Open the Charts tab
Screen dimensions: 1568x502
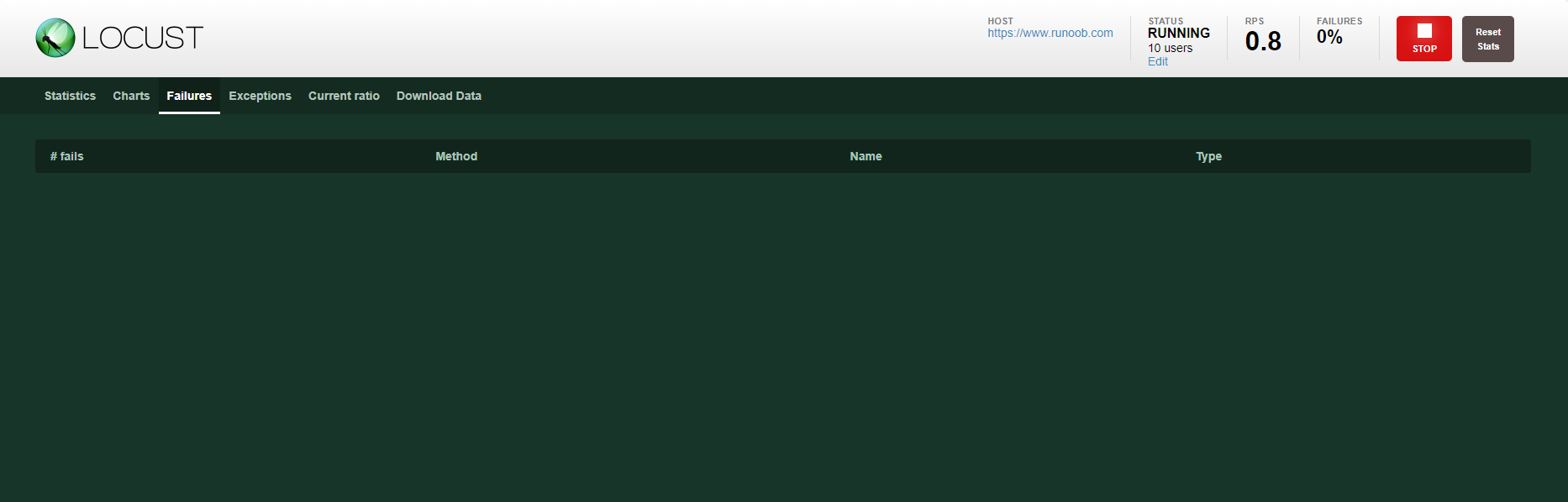(131, 96)
